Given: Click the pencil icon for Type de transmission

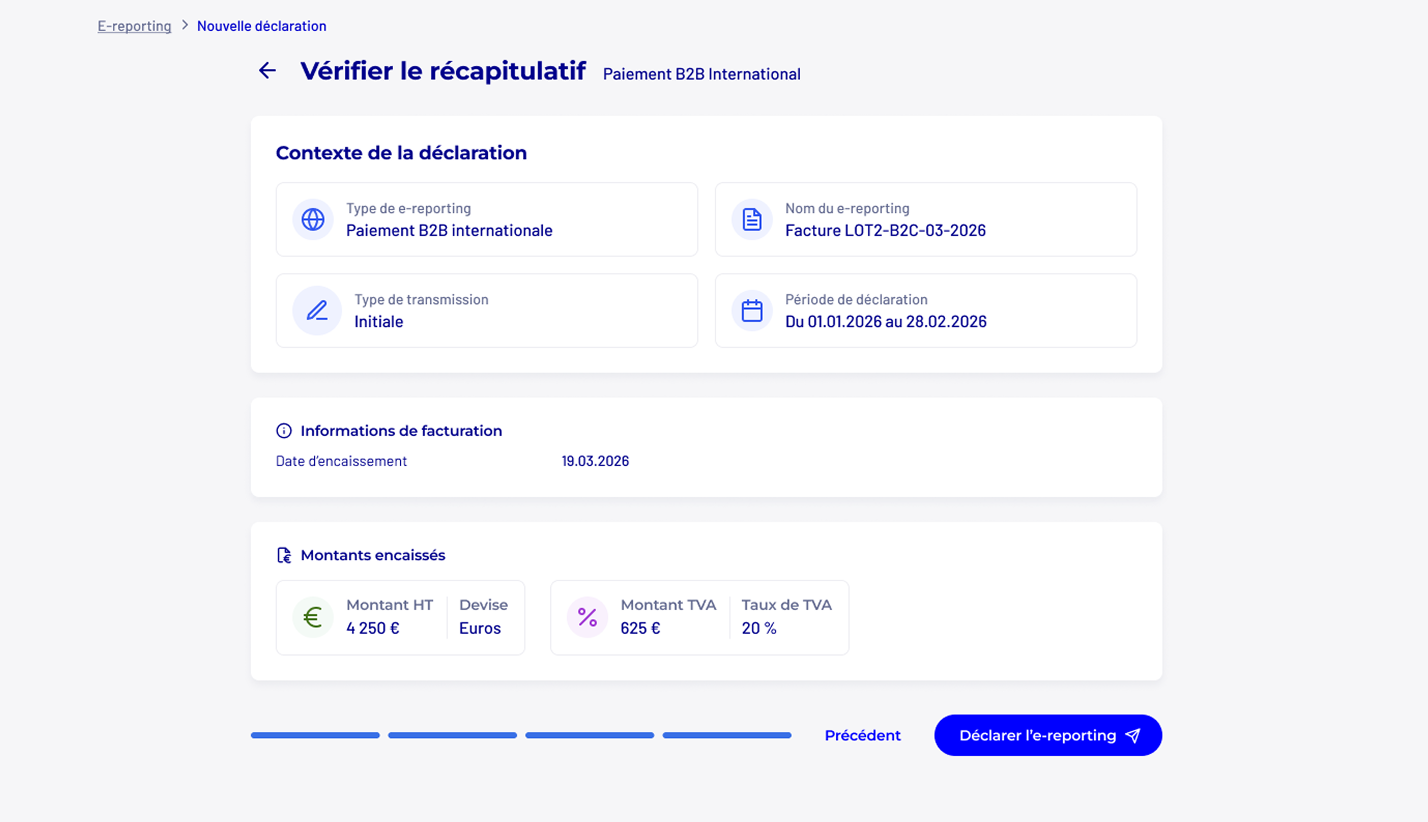Looking at the screenshot, I should (x=317, y=311).
